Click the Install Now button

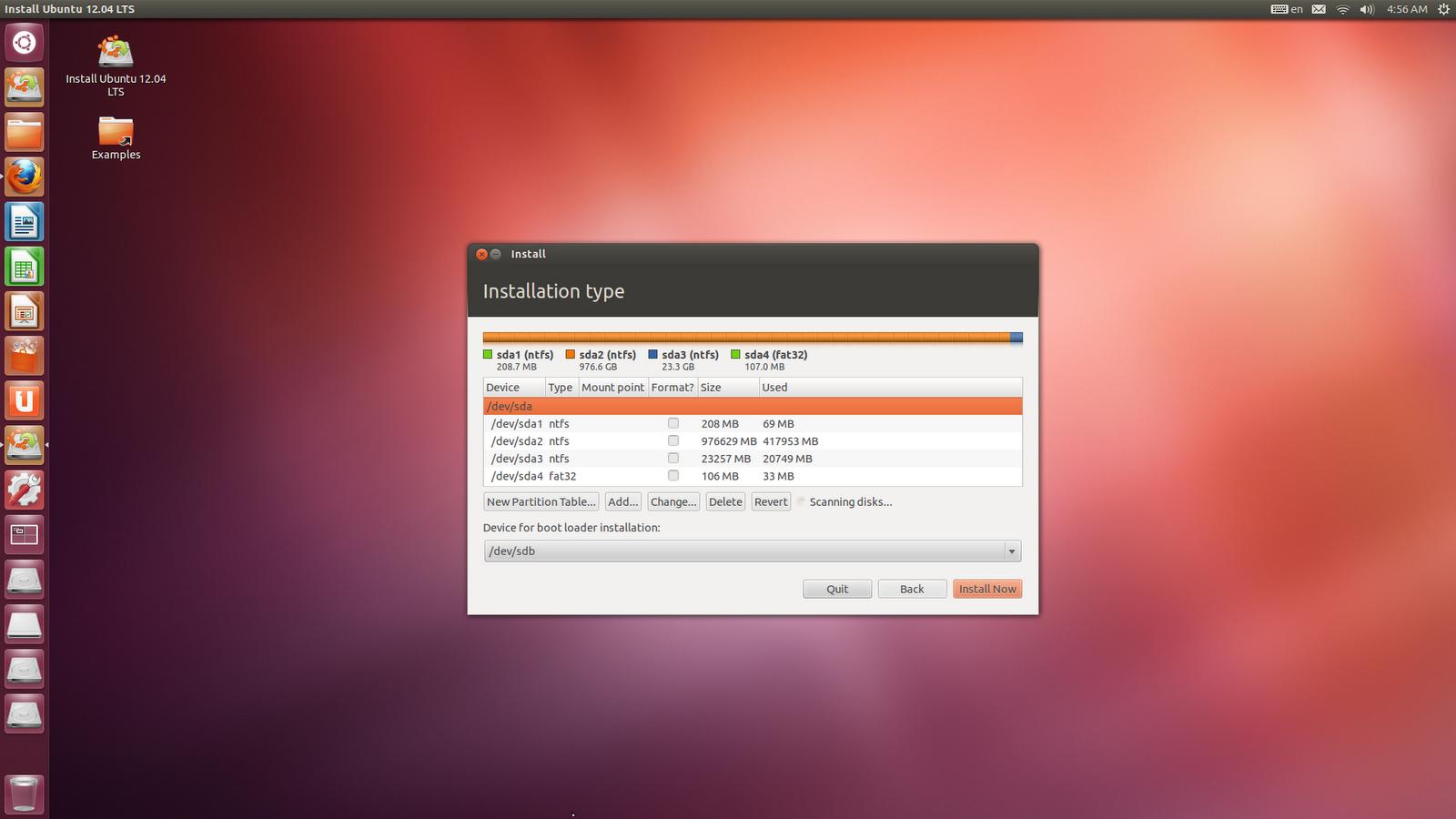click(x=987, y=589)
